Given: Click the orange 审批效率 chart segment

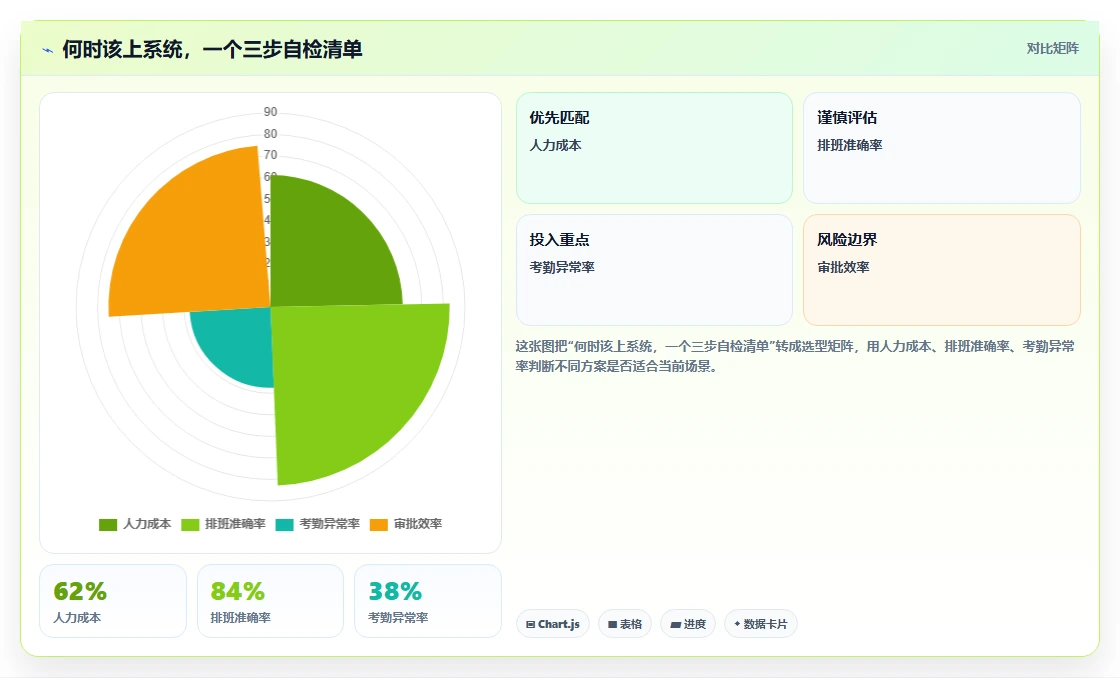Looking at the screenshot, I should pyautogui.click(x=193, y=236).
